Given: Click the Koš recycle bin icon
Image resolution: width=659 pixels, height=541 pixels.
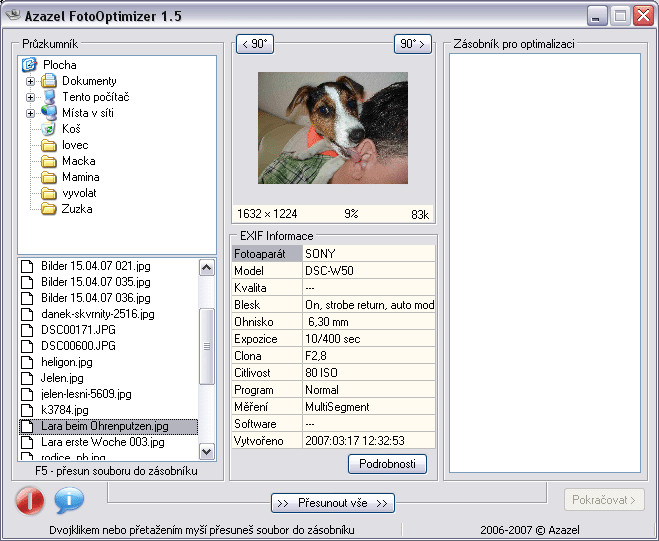Looking at the screenshot, I should point(49,129).
